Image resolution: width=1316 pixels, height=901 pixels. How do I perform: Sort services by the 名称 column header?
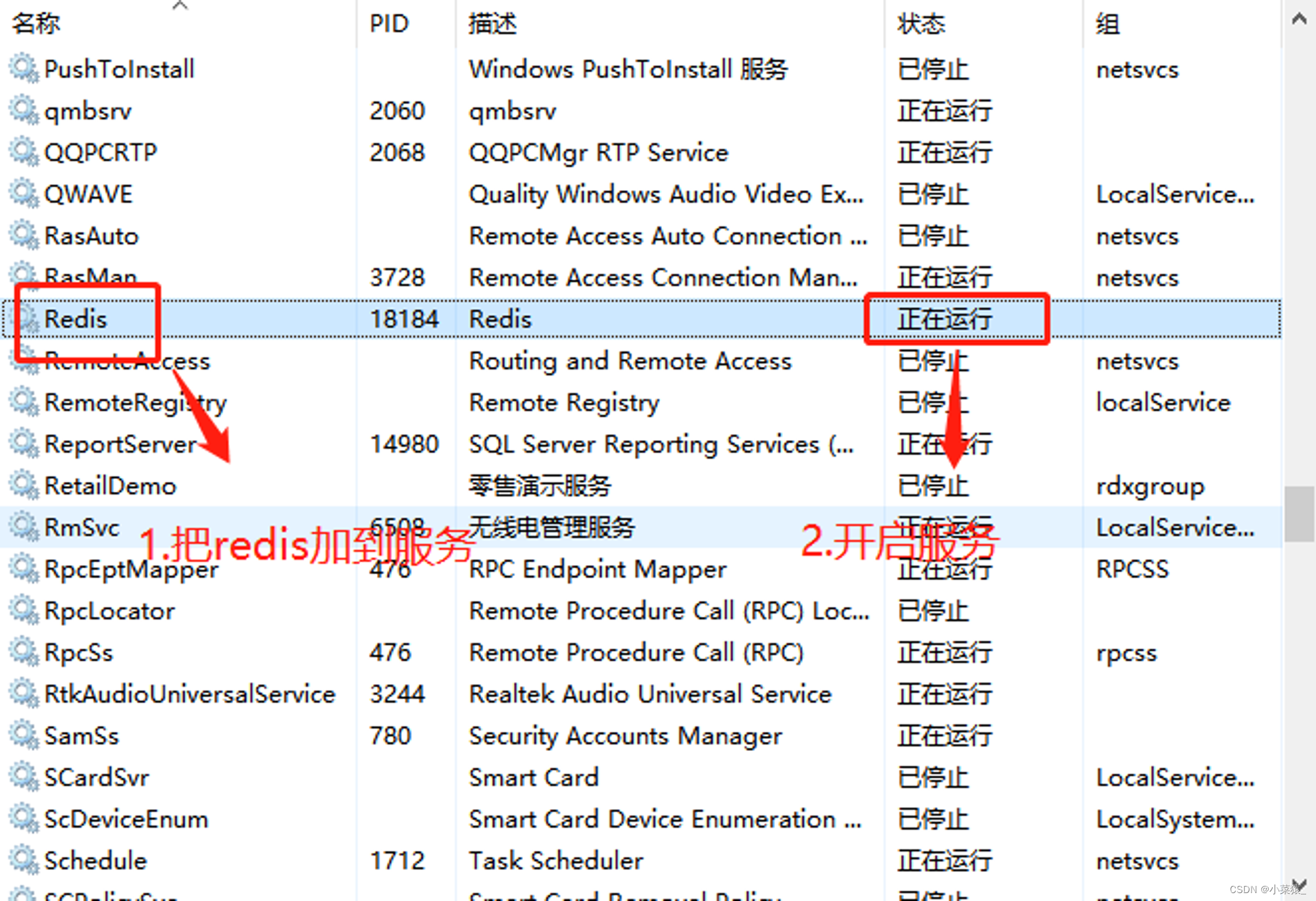[x=36, y=24]
